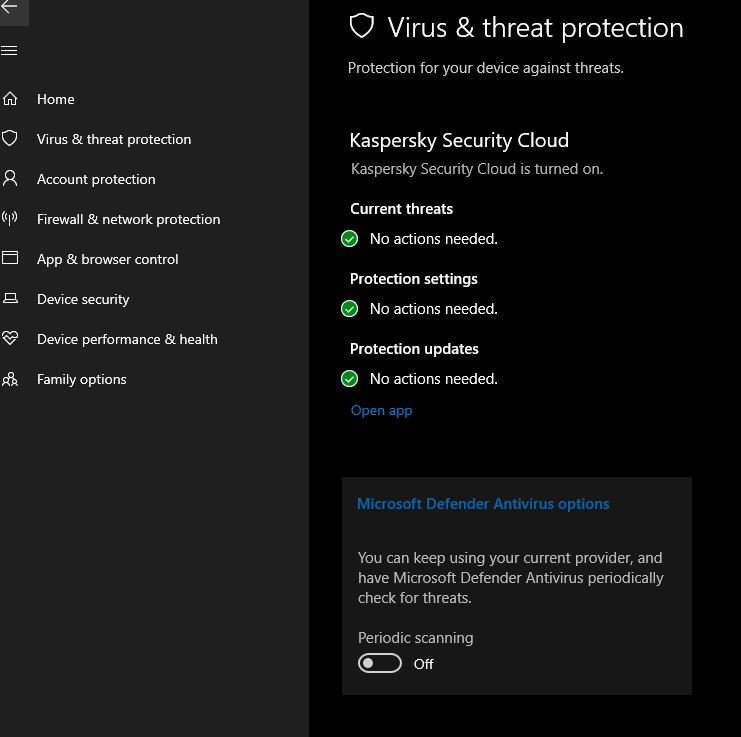The width and height of the screenshot is (741, 737).
Task: Click green checkmark beside Current threats status
Action: tap(350, 239)
